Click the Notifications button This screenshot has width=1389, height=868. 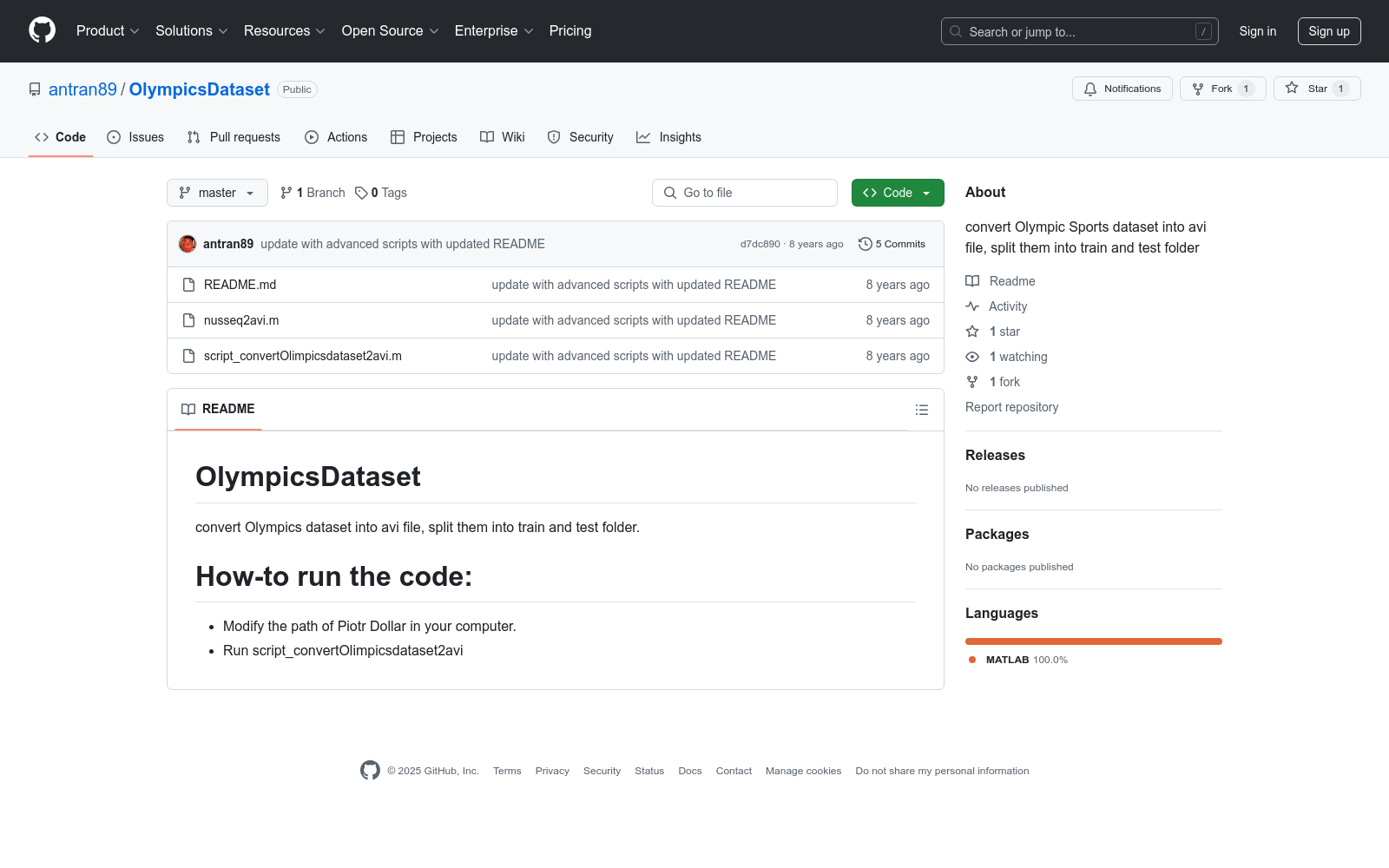coord(1122,89)
